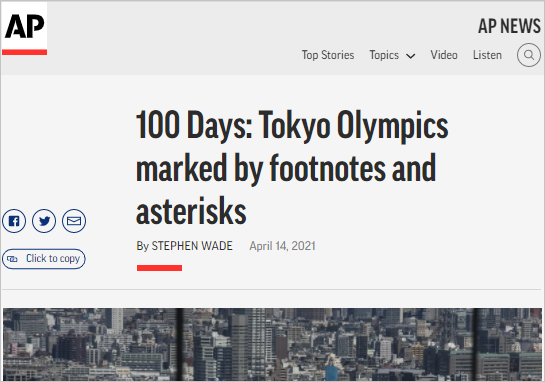Share article on Twitter
545x382 pixels.
44,221
